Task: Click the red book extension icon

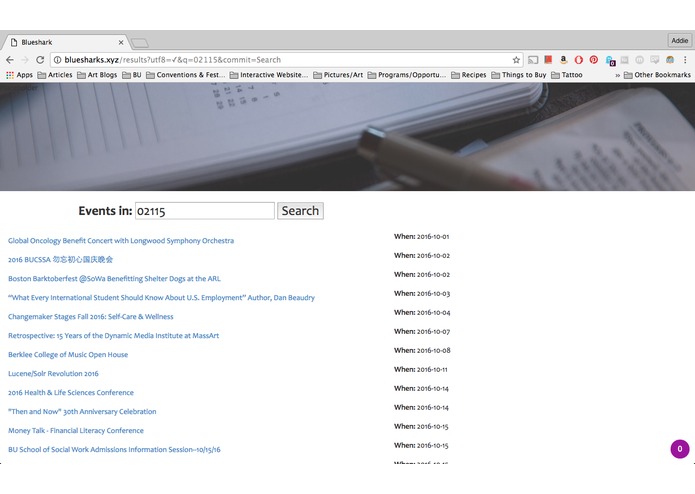Action: pyautogui.click(x=548, y=59)
